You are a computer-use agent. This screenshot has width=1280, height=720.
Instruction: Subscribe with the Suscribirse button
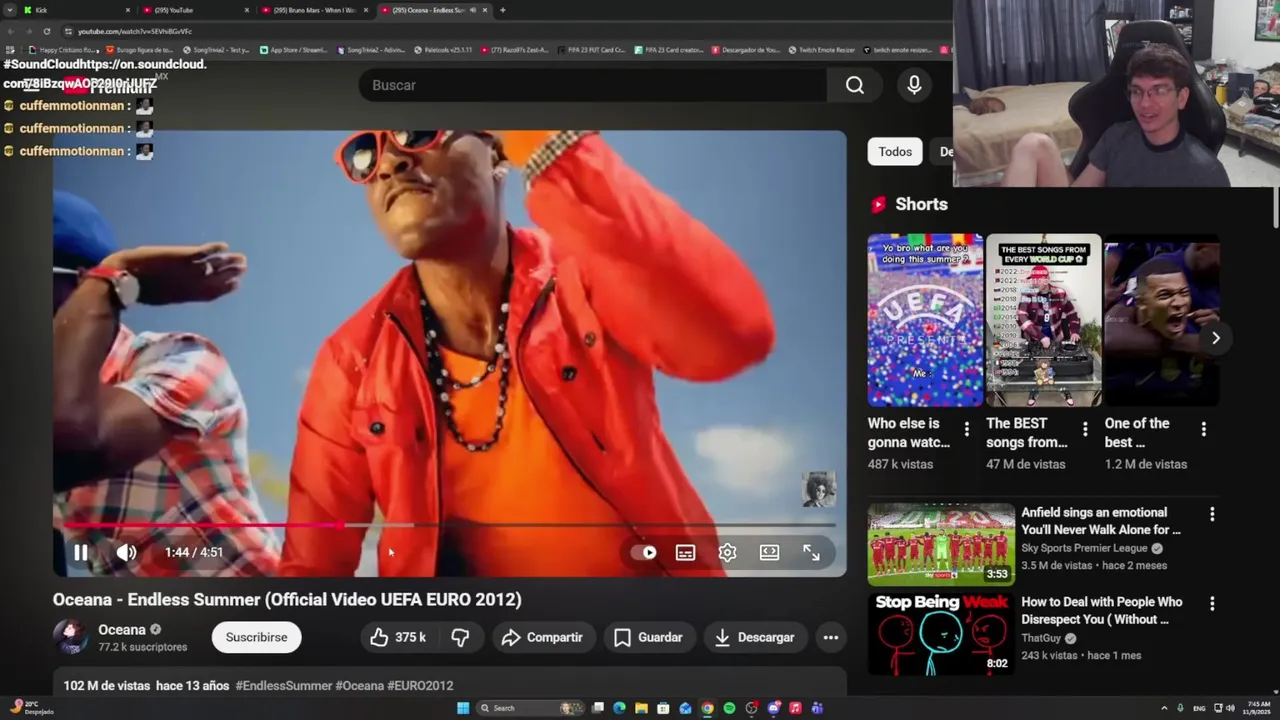(x=256, y=637)
